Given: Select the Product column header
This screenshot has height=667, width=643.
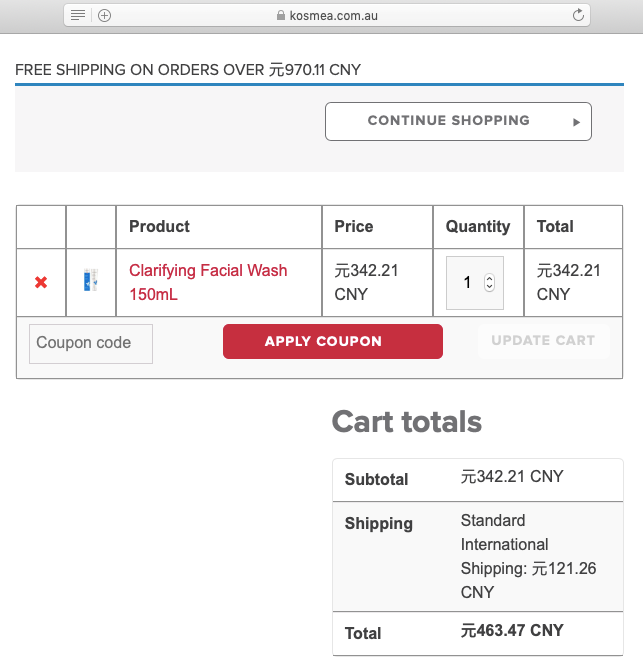Looking at the screenshot, I should pyautogui.click(x=159, y=226).
